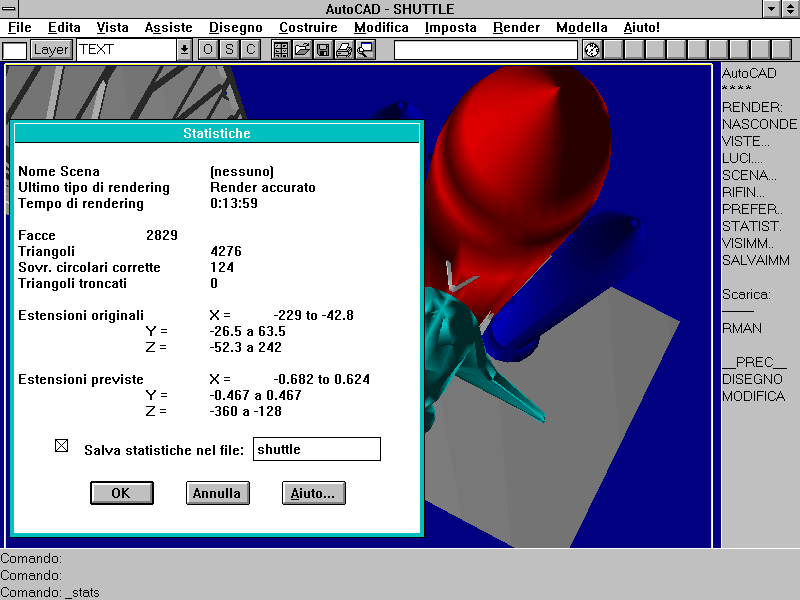Image resolution: width=800 pixels, height=600 pixels.
Task: Click the rendering time value 0:13:59
Action: [x=234, y=203]
